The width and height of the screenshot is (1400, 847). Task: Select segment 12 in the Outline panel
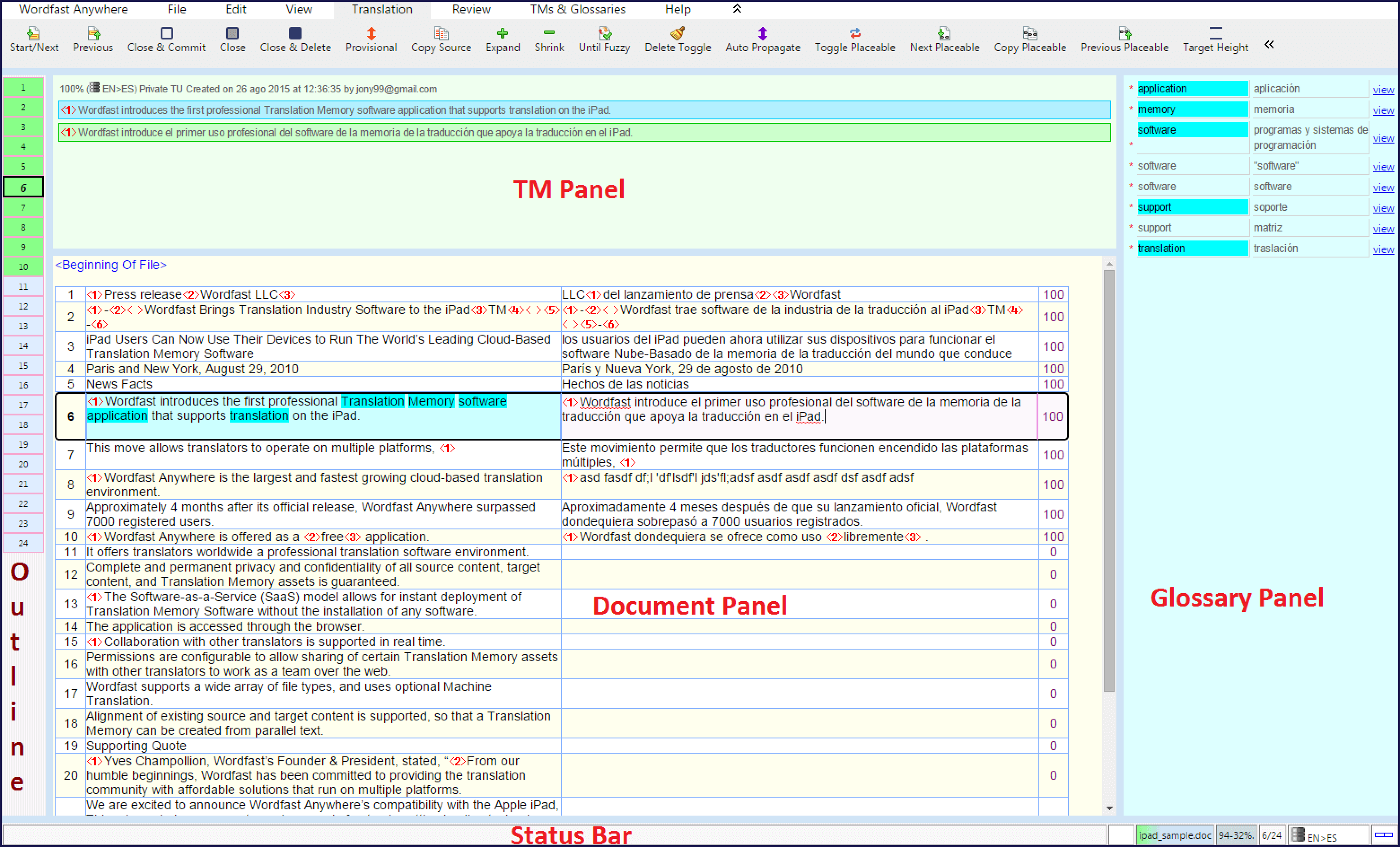pos(23,306)
